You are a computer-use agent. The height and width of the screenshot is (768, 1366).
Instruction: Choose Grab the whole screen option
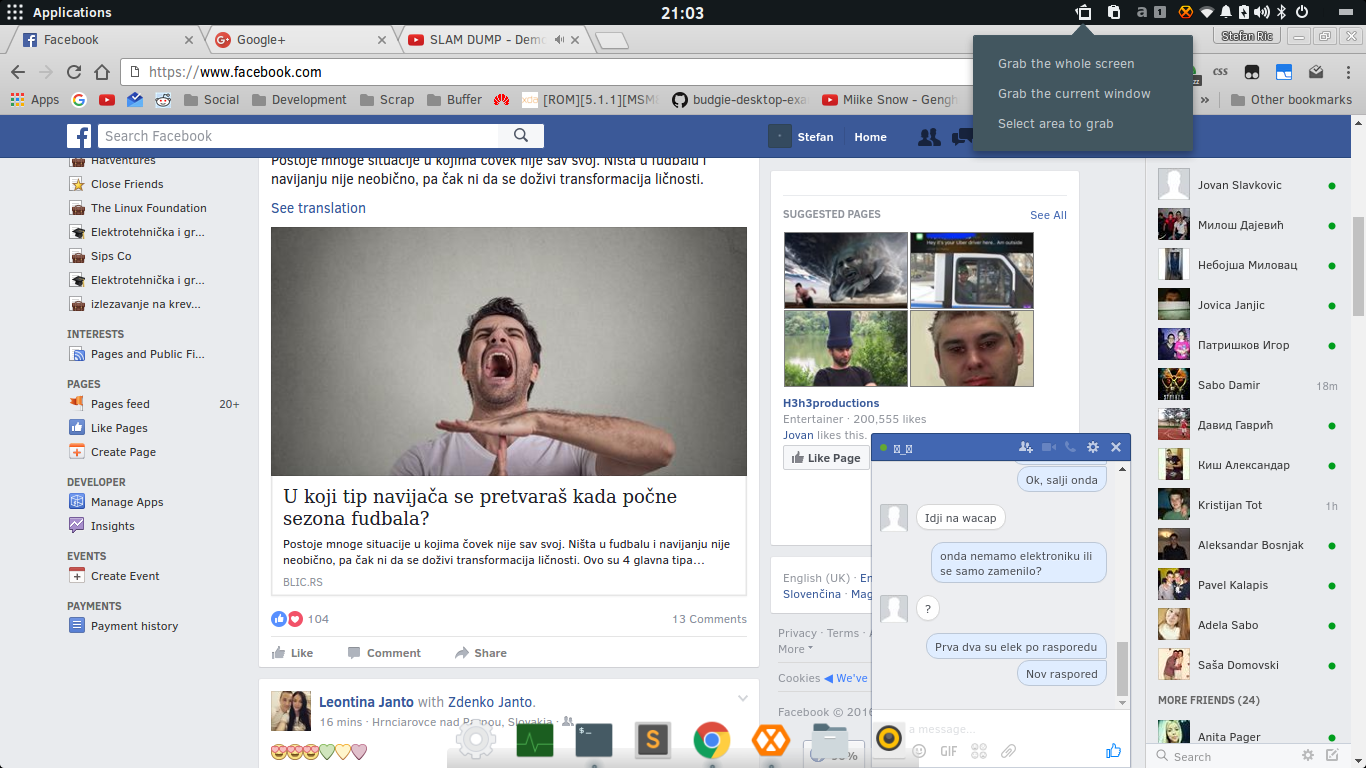pos(1066,64)
